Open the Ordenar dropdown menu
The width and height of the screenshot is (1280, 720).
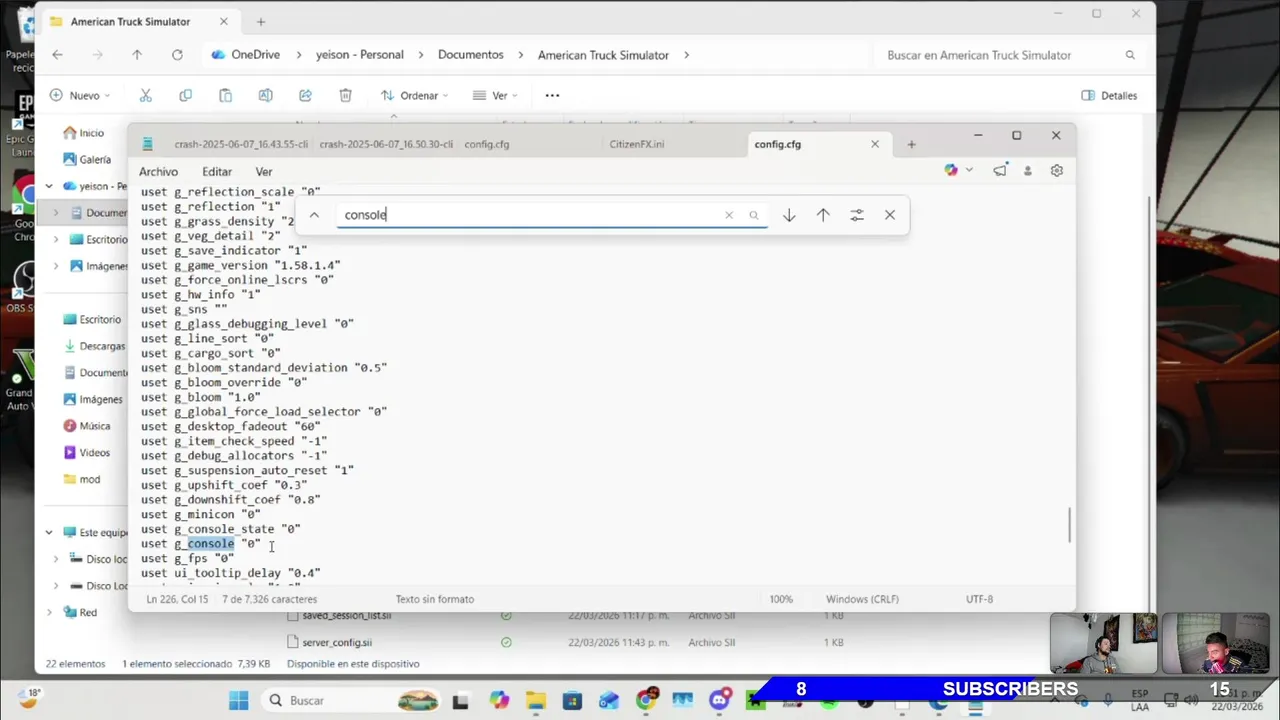click(x=415, y=95)
